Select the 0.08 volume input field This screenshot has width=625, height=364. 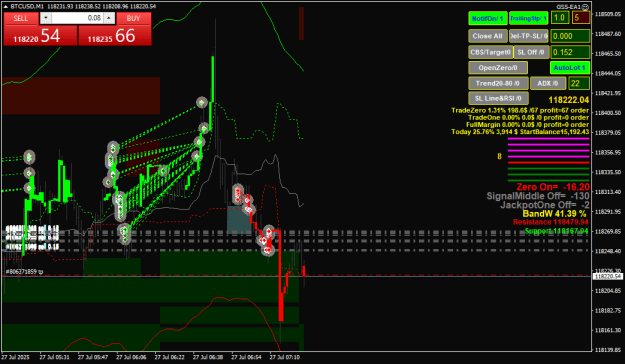[x=77, y=18]
